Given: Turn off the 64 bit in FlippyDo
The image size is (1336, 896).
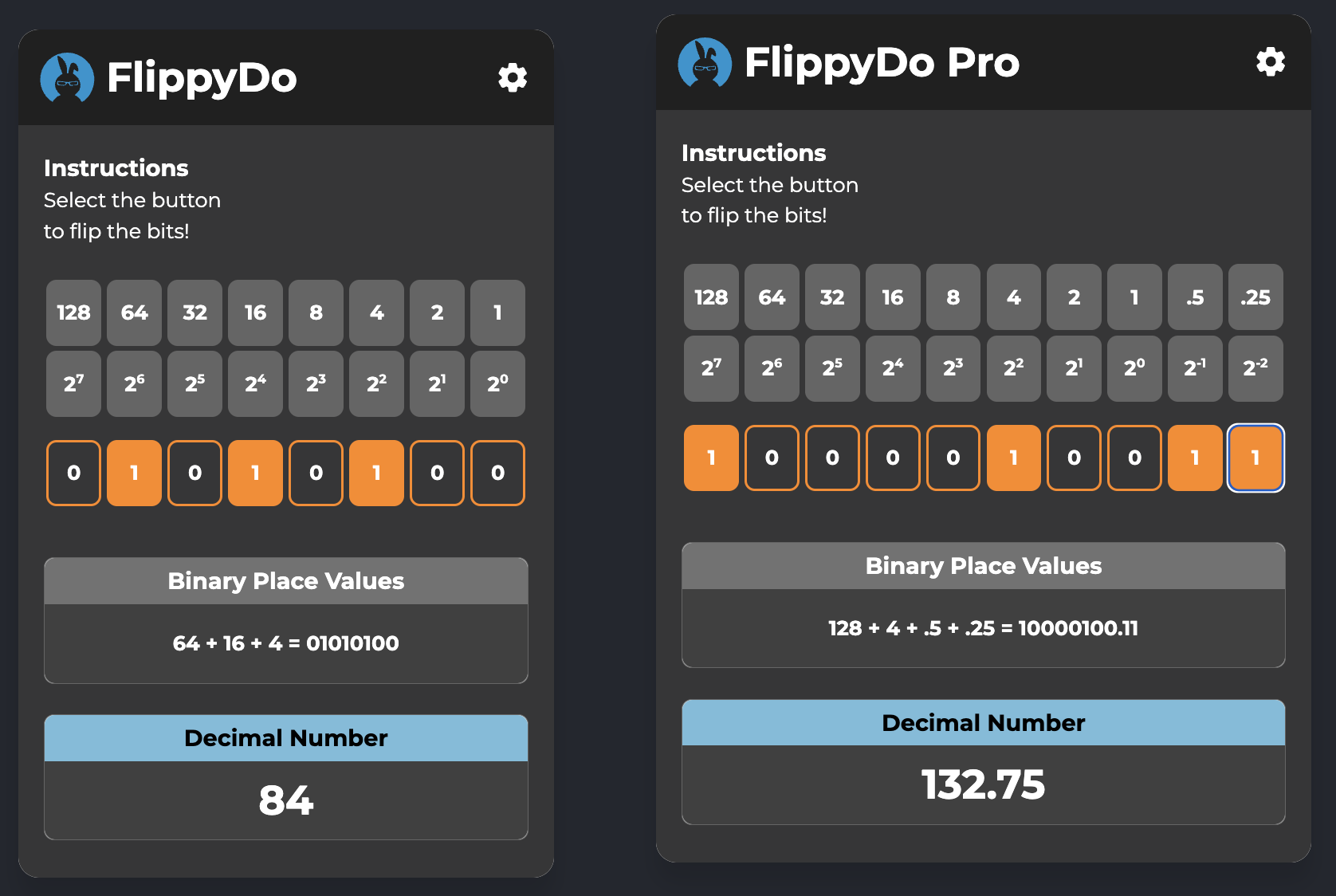Looking at the screenshot, I should pyautogui.click(x=134, y=473).
